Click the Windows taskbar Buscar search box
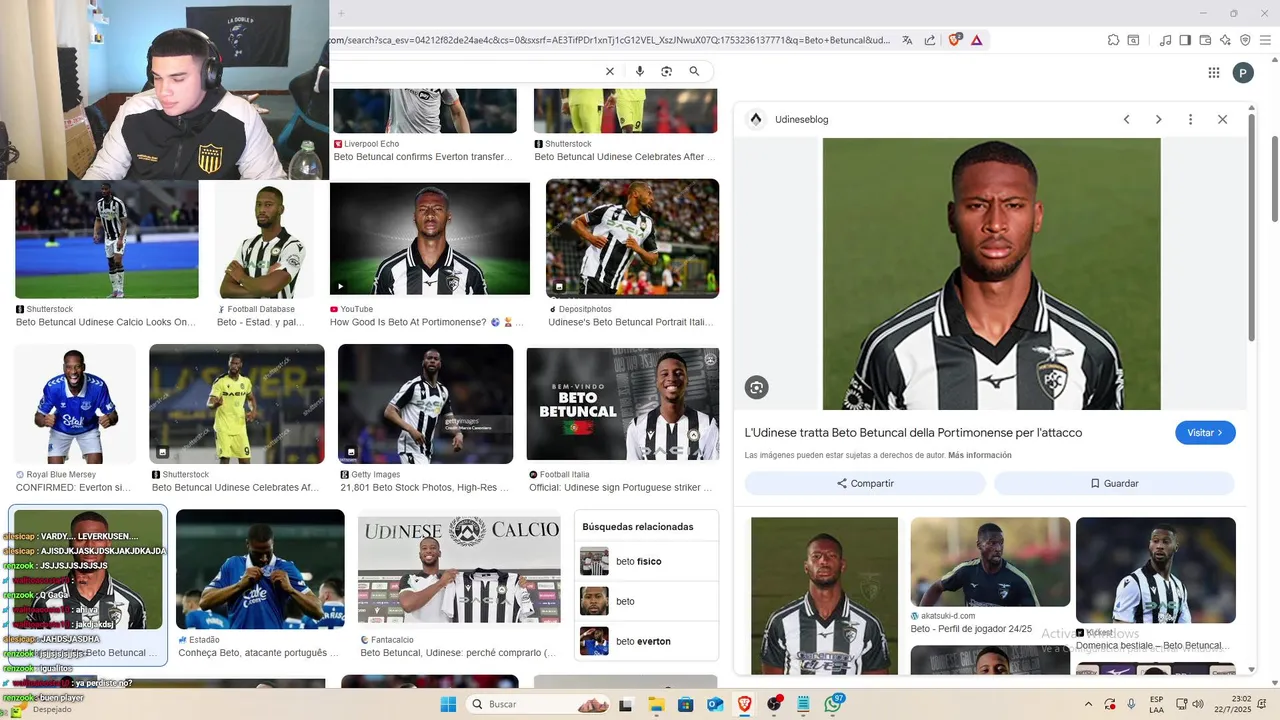Image resolution: width=1280 pixels, height=720 pixels. tap(539, 704)
